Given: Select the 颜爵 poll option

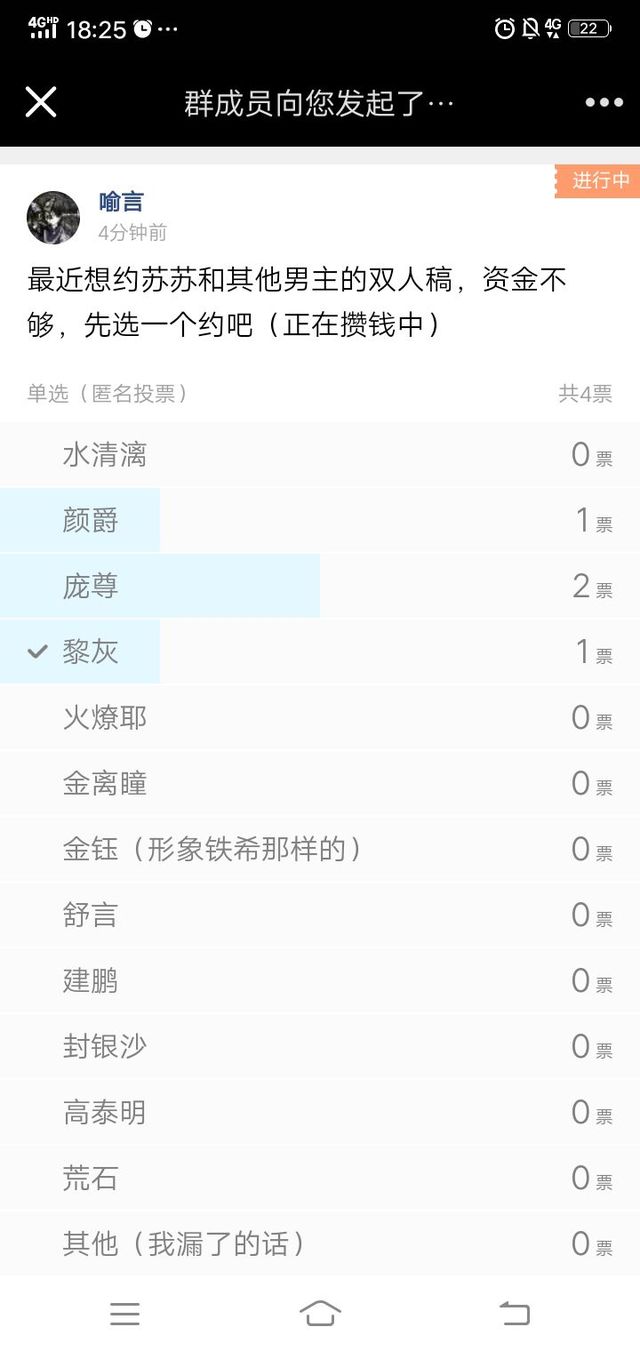Looking at the screenshot, I should click(320, 521).
